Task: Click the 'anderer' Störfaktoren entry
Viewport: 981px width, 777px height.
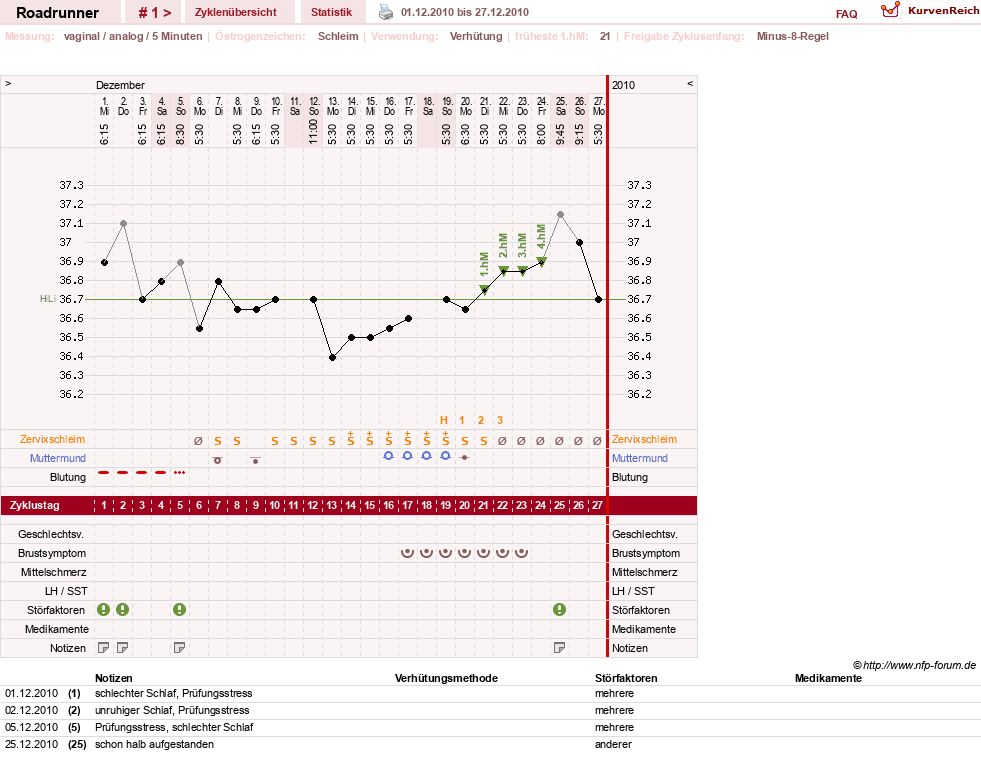Action: pyautogui.click(x=613, y=744)
